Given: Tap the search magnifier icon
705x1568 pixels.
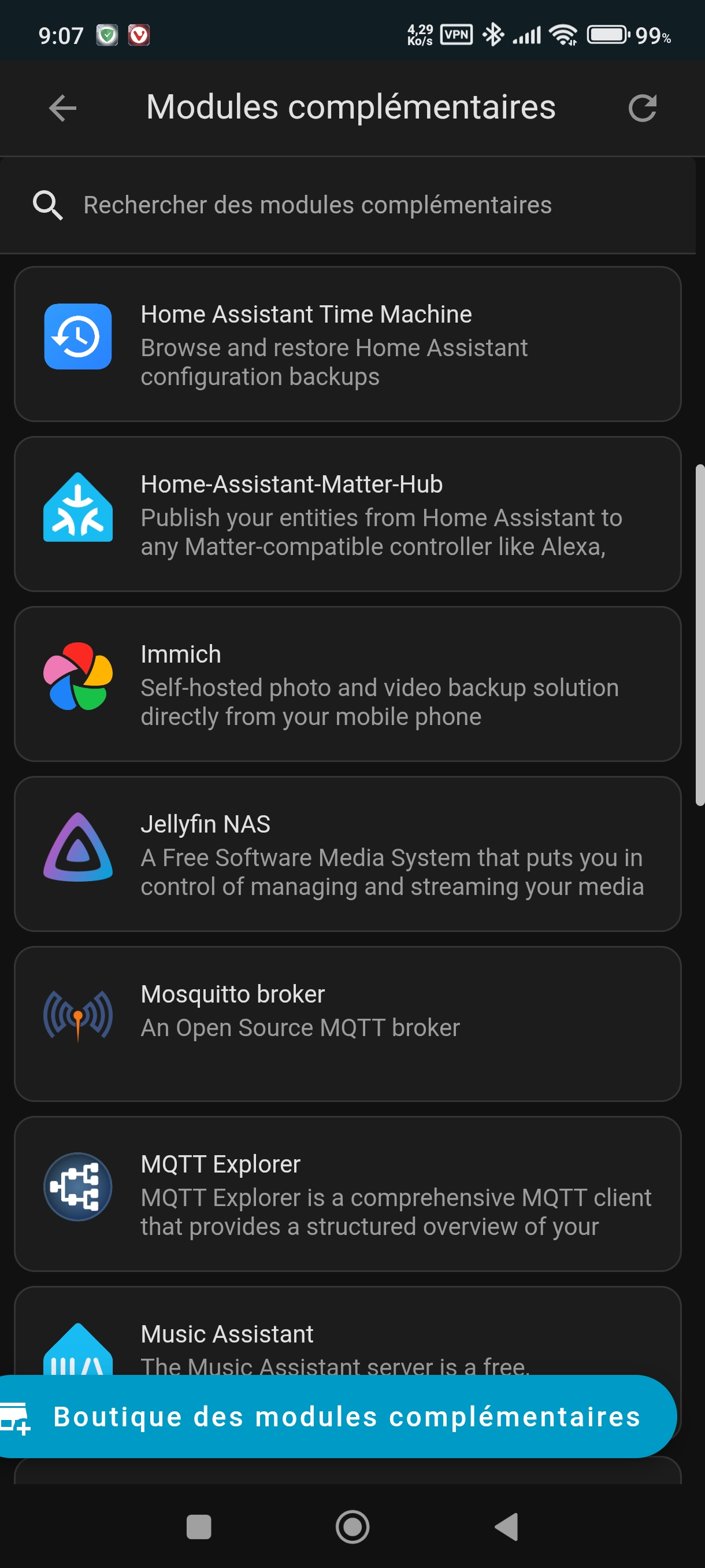Looking at the screenshot, I should (x=47, y=205).
